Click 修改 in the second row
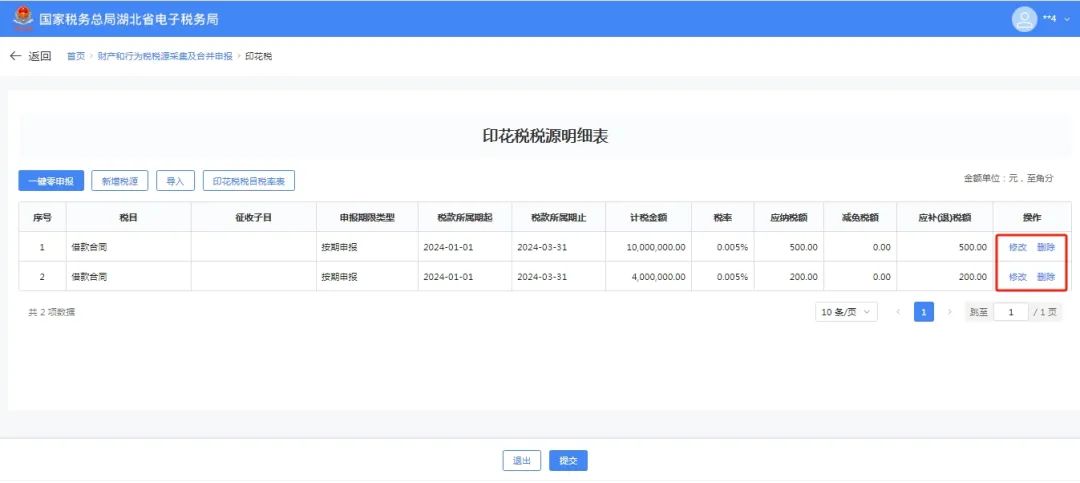 coord(1017,277)
